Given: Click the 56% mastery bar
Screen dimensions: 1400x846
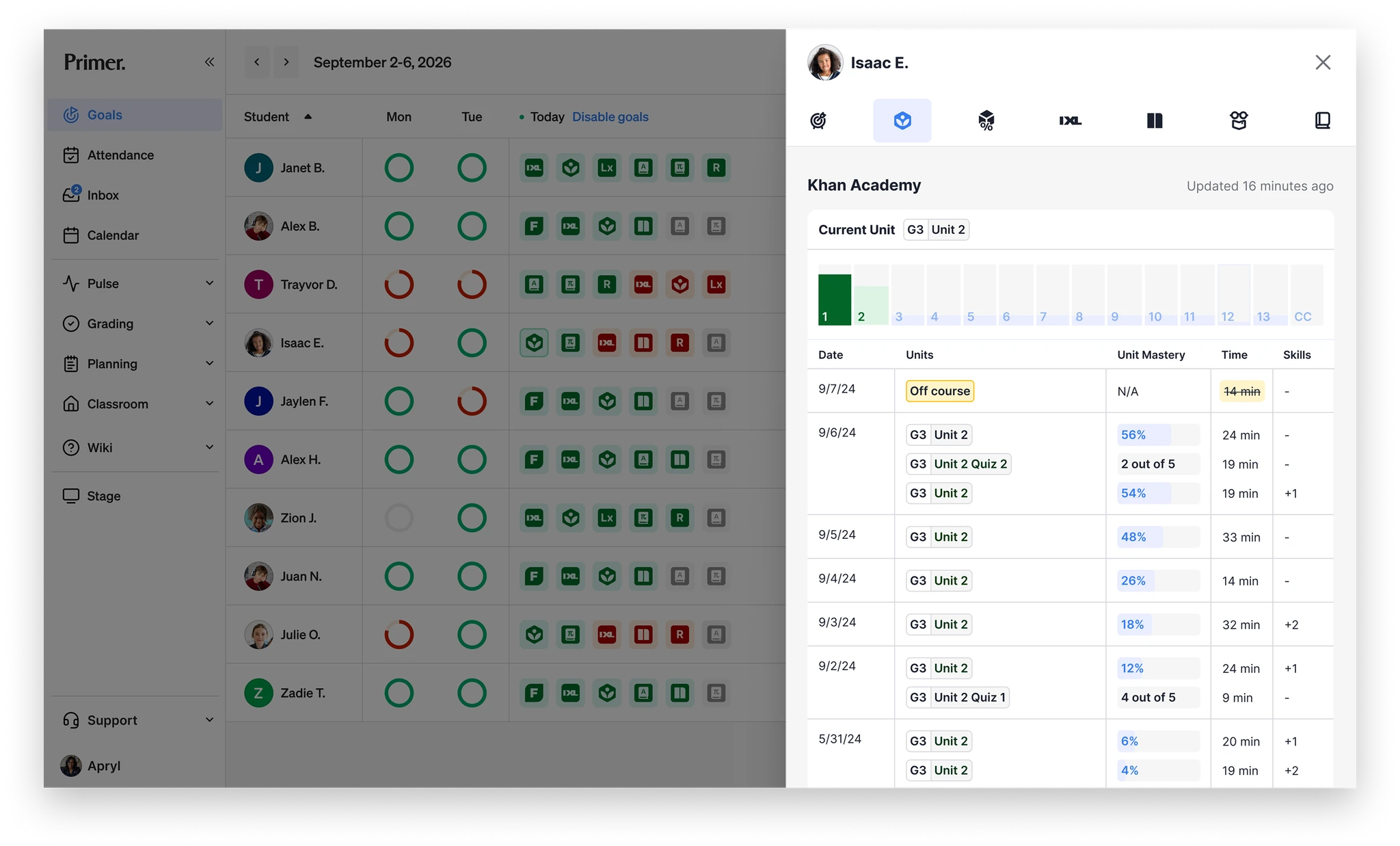Looking at the screenshot, I should coord(1158,435).
